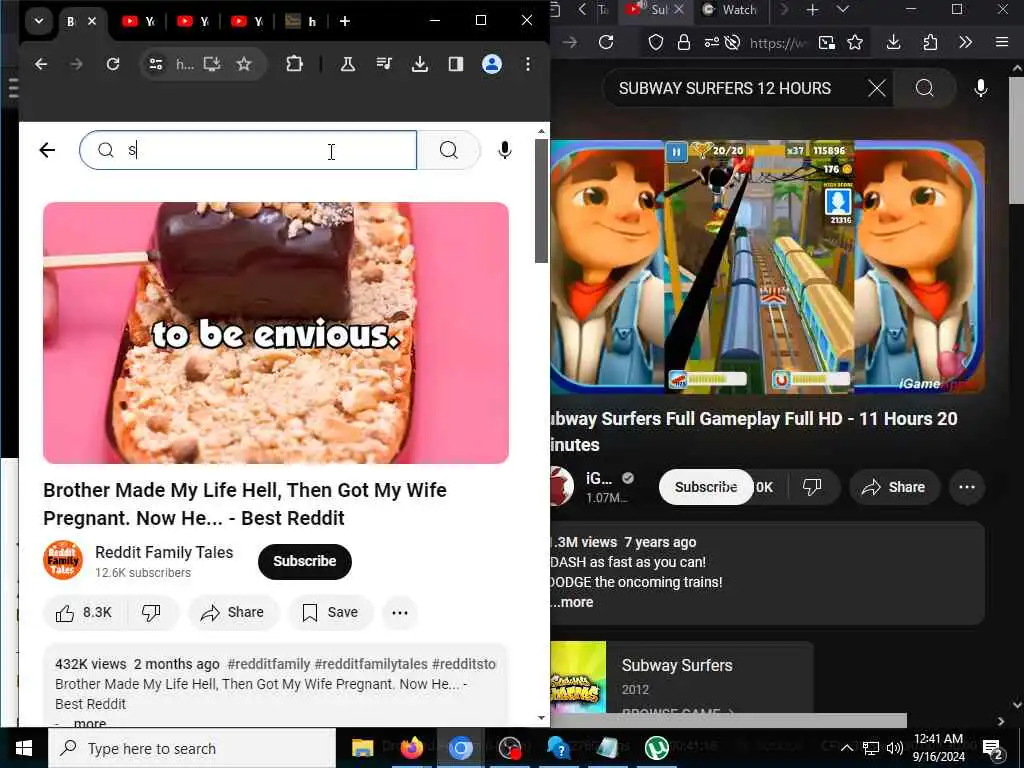Bookmark this page with the Chrome star
Screen dimensions: 1024x768
tap(244, 64)
